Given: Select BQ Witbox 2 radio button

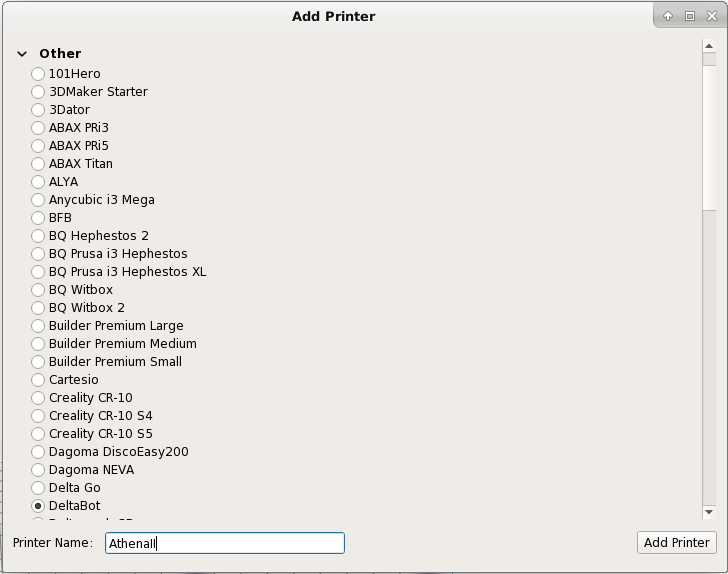Looking at the screenshot, I should [38, 308].
